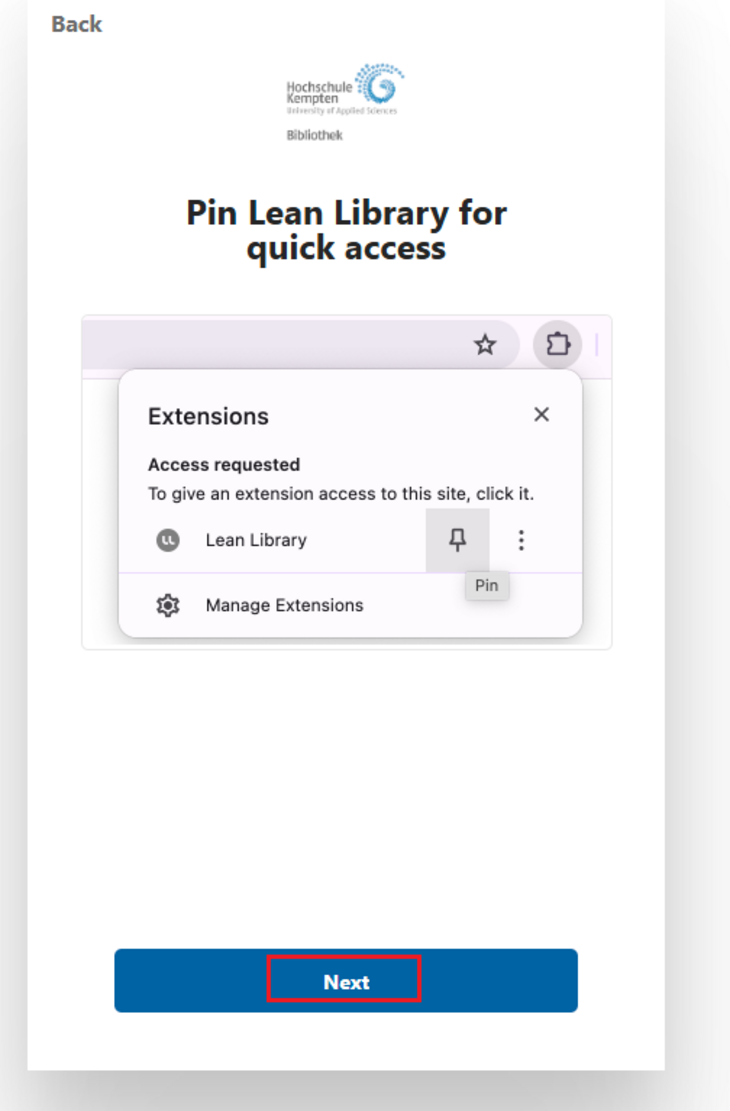Image resolution: width=730 pixels, height=1111 pixels.
Task: Click the "Pin Lean Library for quick access" heading
Action: (346, 229)
